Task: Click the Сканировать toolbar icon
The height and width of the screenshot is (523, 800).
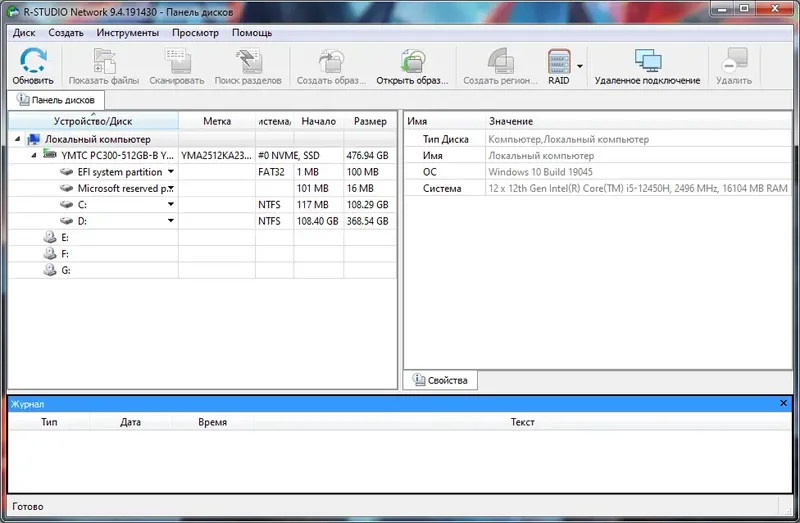Action: tap(177, 61)
